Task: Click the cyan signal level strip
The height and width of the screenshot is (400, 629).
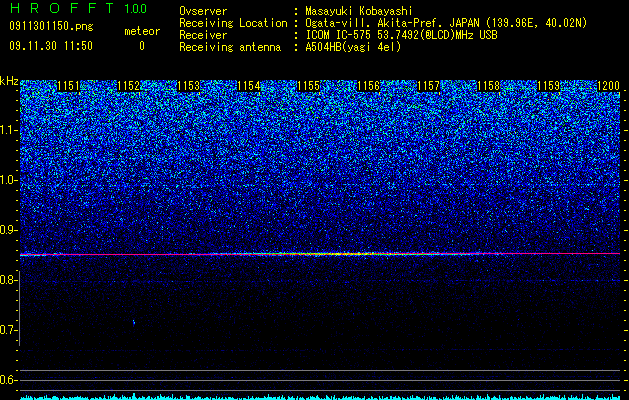Action: point(320,397)
